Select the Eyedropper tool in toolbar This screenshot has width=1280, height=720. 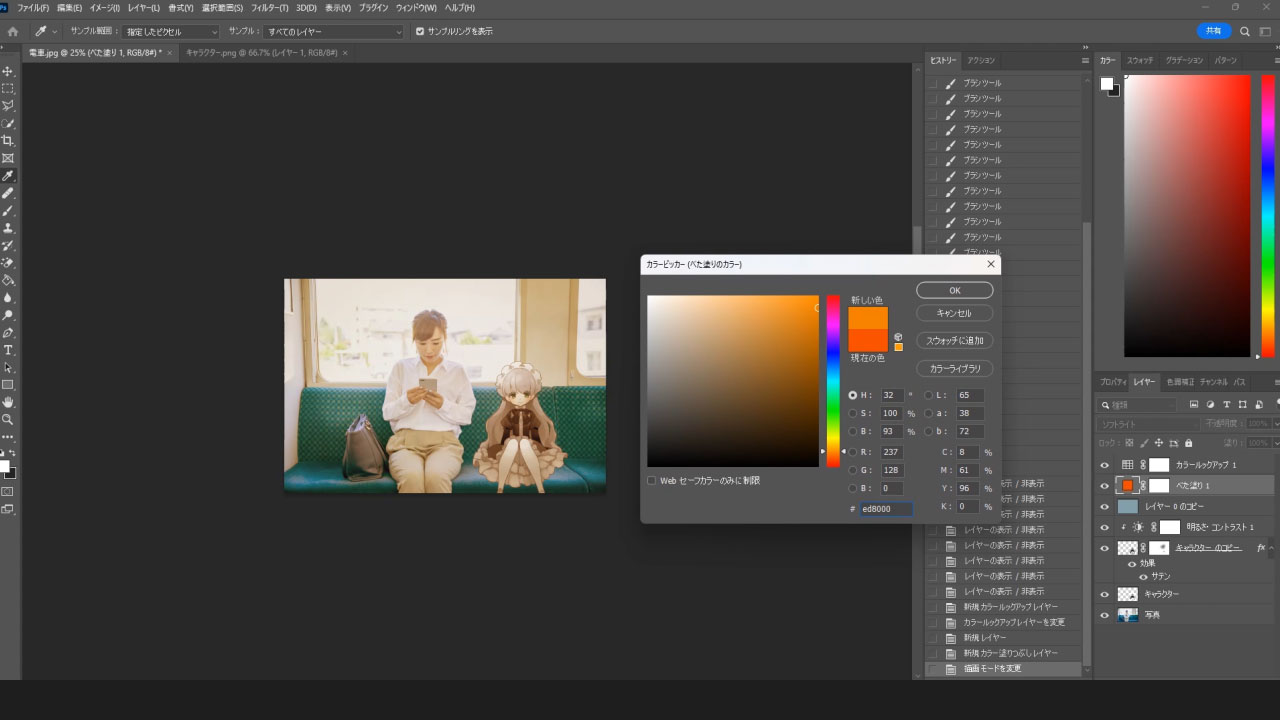click(8, 175)
